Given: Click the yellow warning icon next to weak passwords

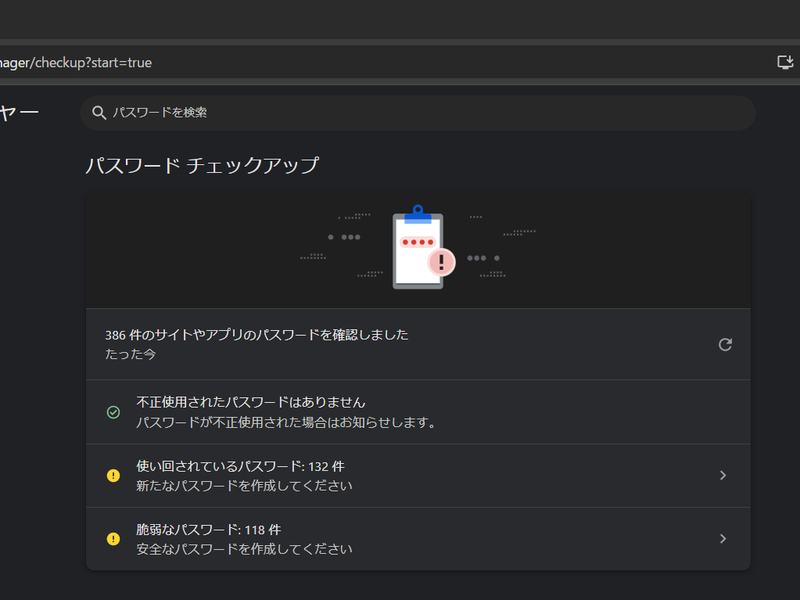Looking at the screenshot, I should [113, 538].
